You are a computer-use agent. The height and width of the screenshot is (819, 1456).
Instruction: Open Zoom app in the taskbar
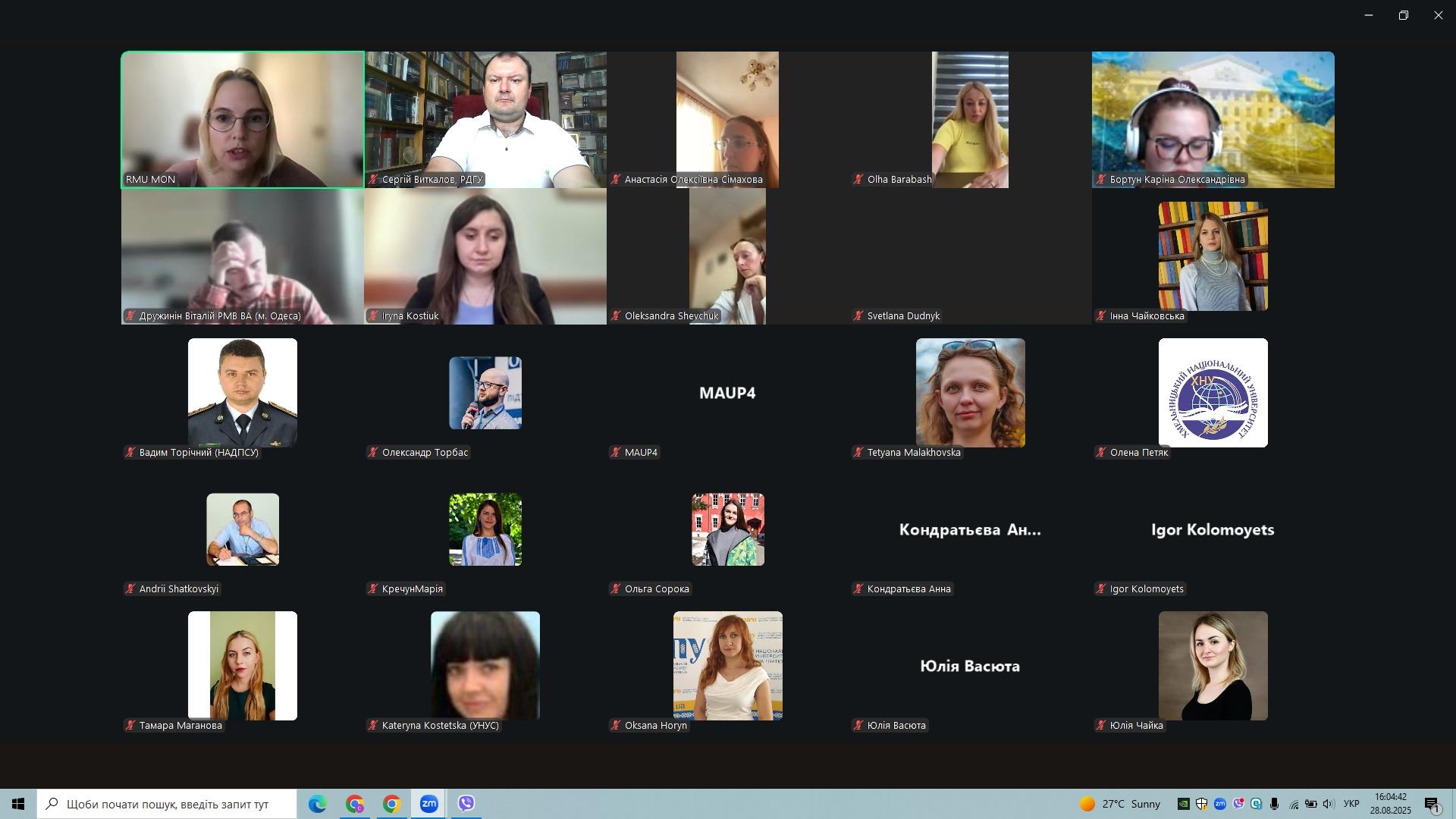429,804
